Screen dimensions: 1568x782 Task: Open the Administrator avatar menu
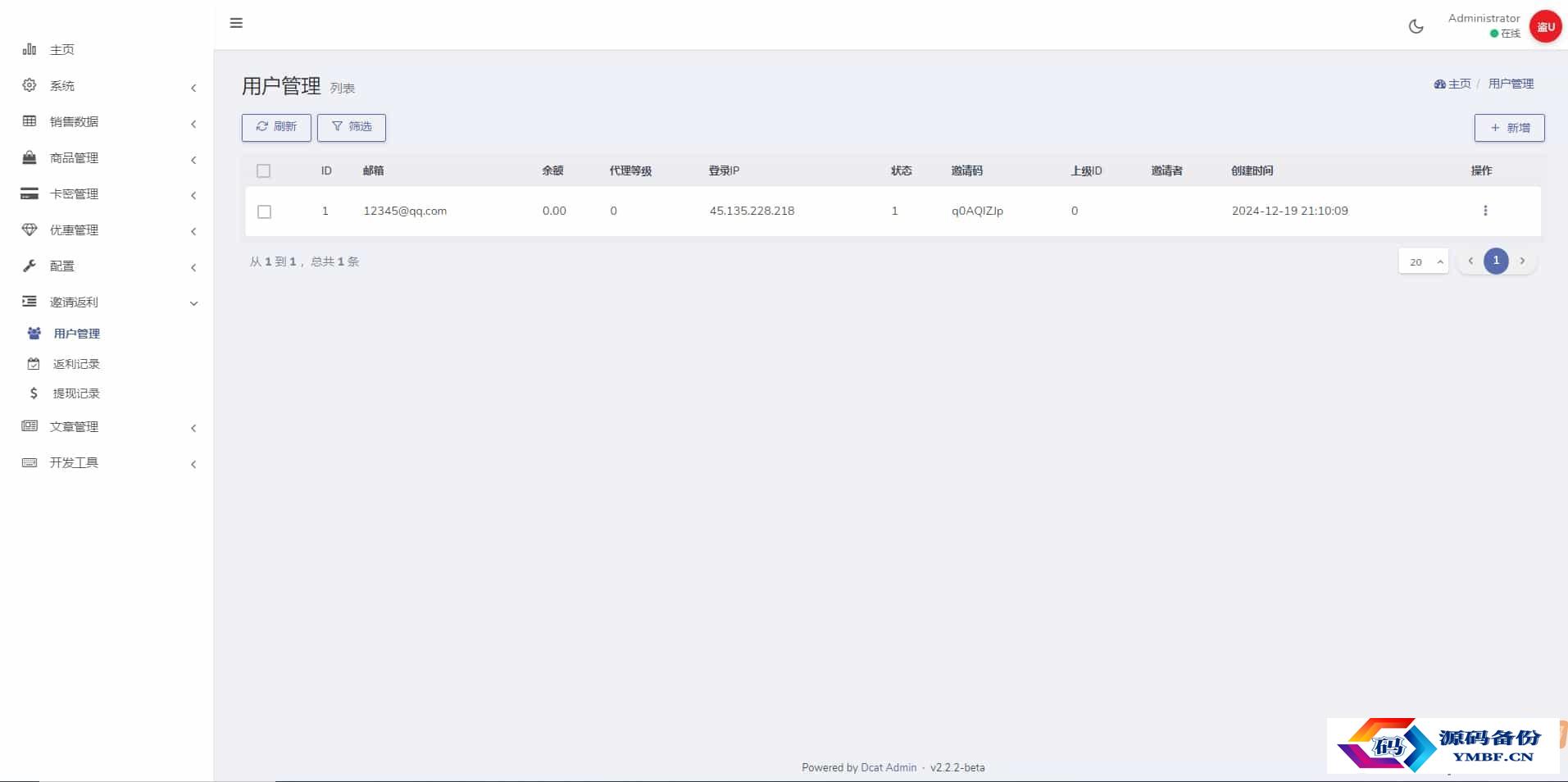pos(1545,26)
